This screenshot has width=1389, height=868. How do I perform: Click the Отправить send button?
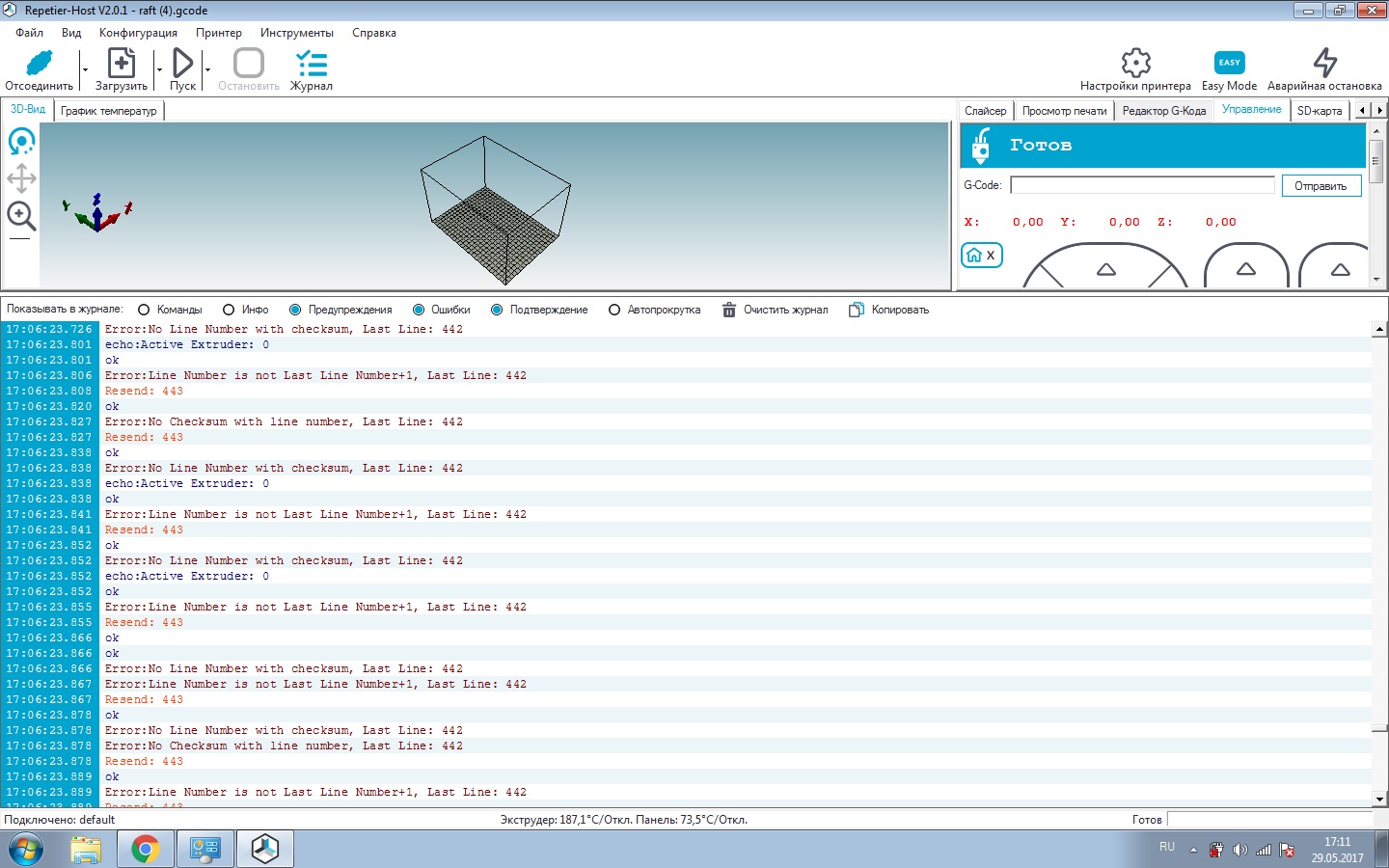coord(1321,186)
